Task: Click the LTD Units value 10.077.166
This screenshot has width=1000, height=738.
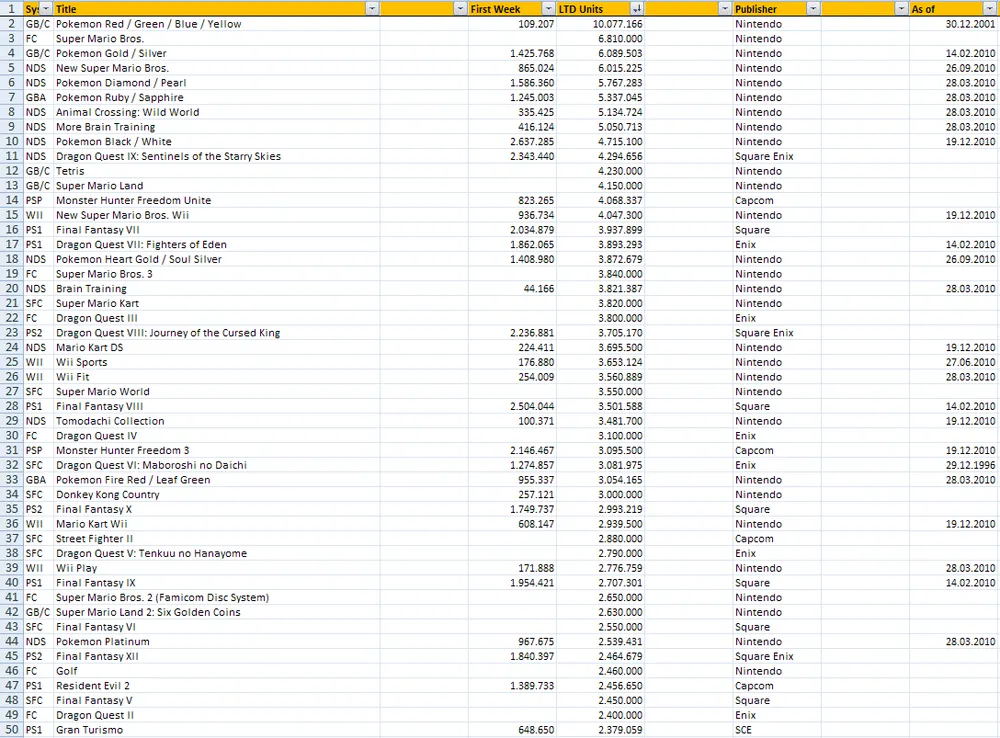Action: (x=617, y=24)
